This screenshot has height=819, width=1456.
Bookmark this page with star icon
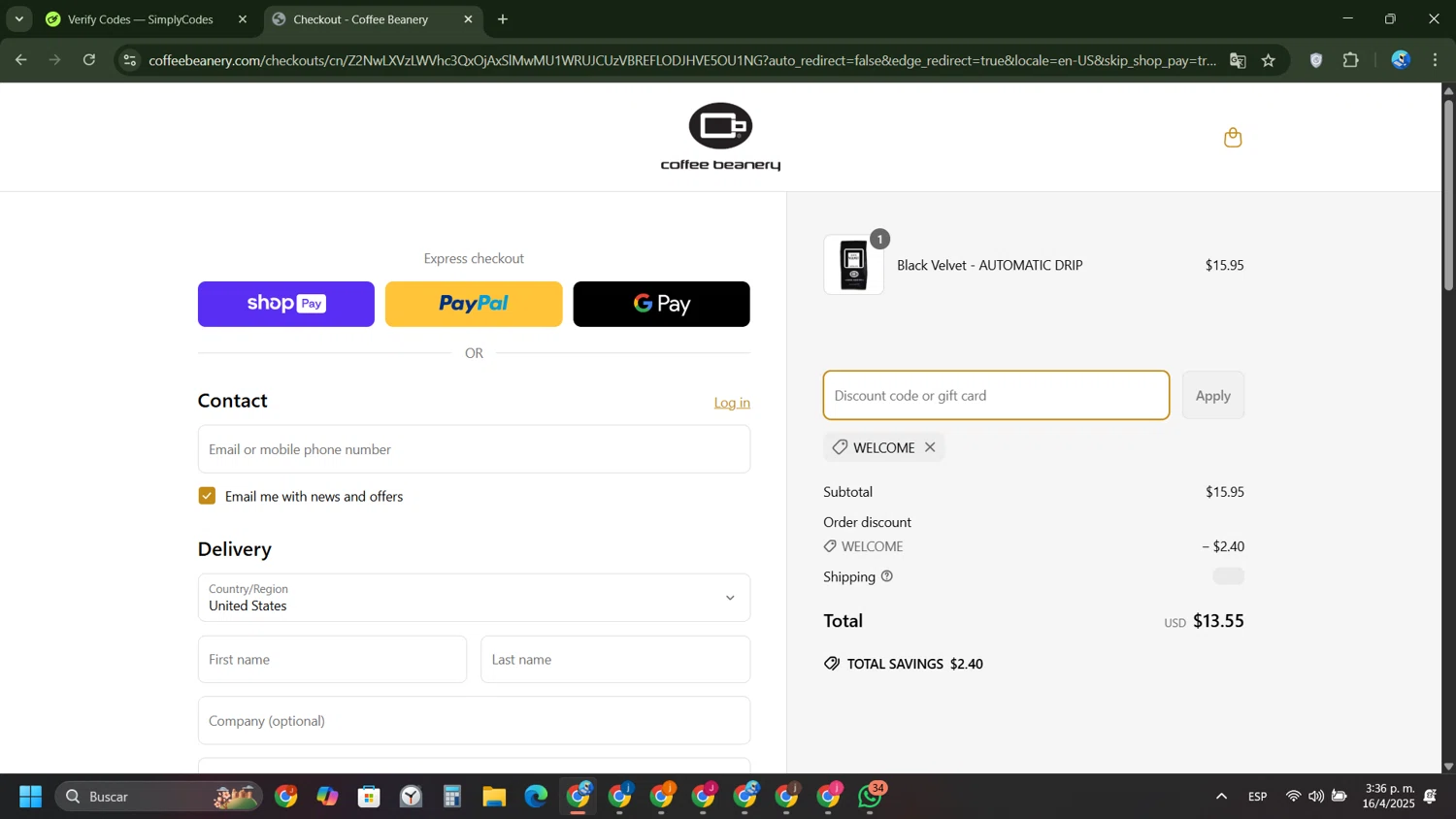[x=1269, y=60]
